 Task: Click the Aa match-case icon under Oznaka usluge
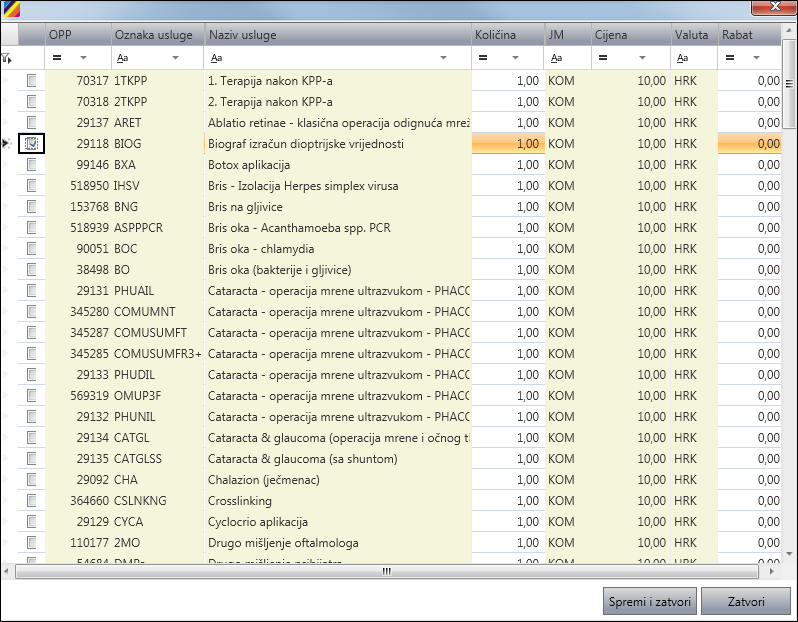[122, 58]
